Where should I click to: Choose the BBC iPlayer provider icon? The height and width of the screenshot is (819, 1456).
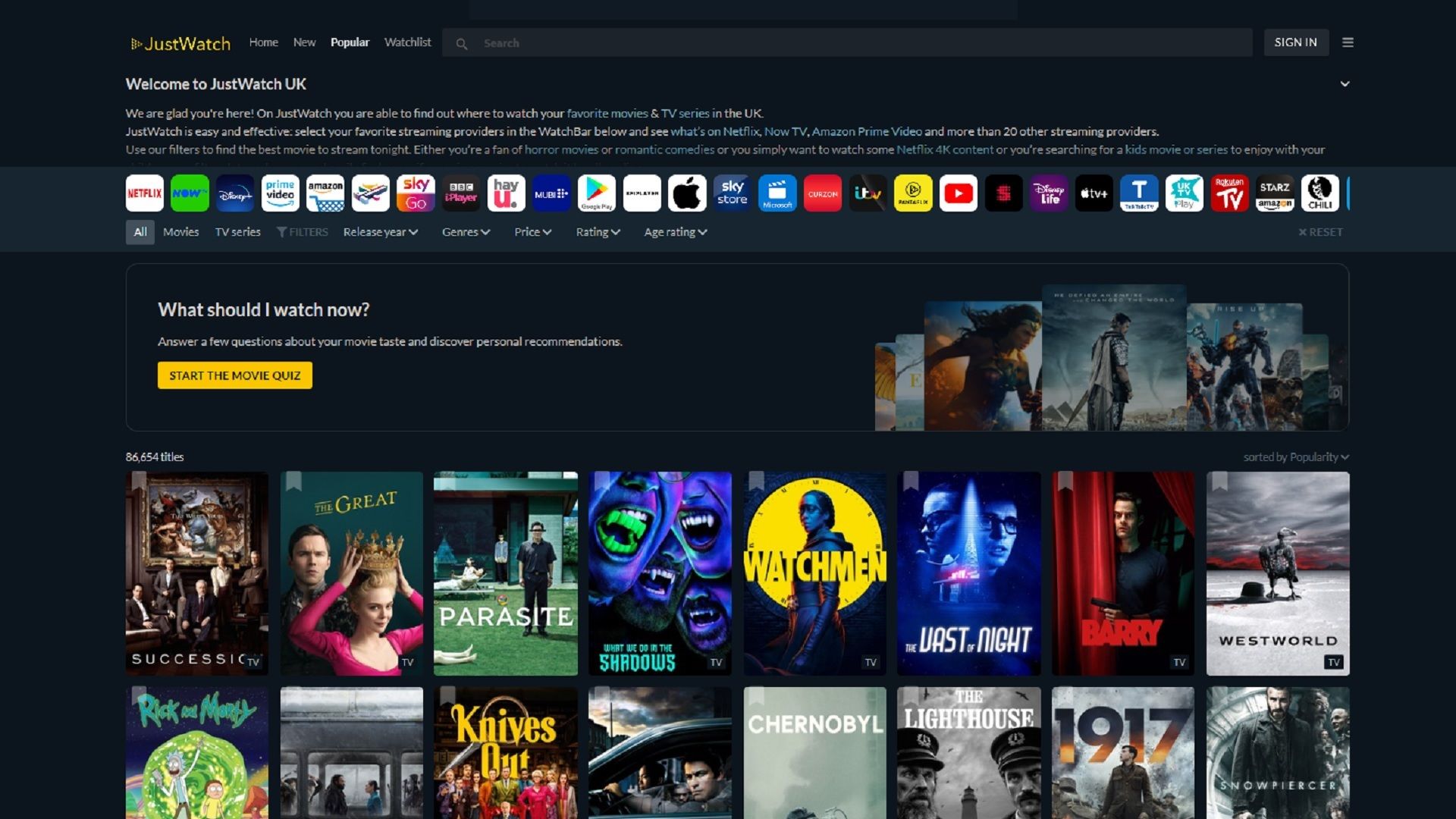460,193
